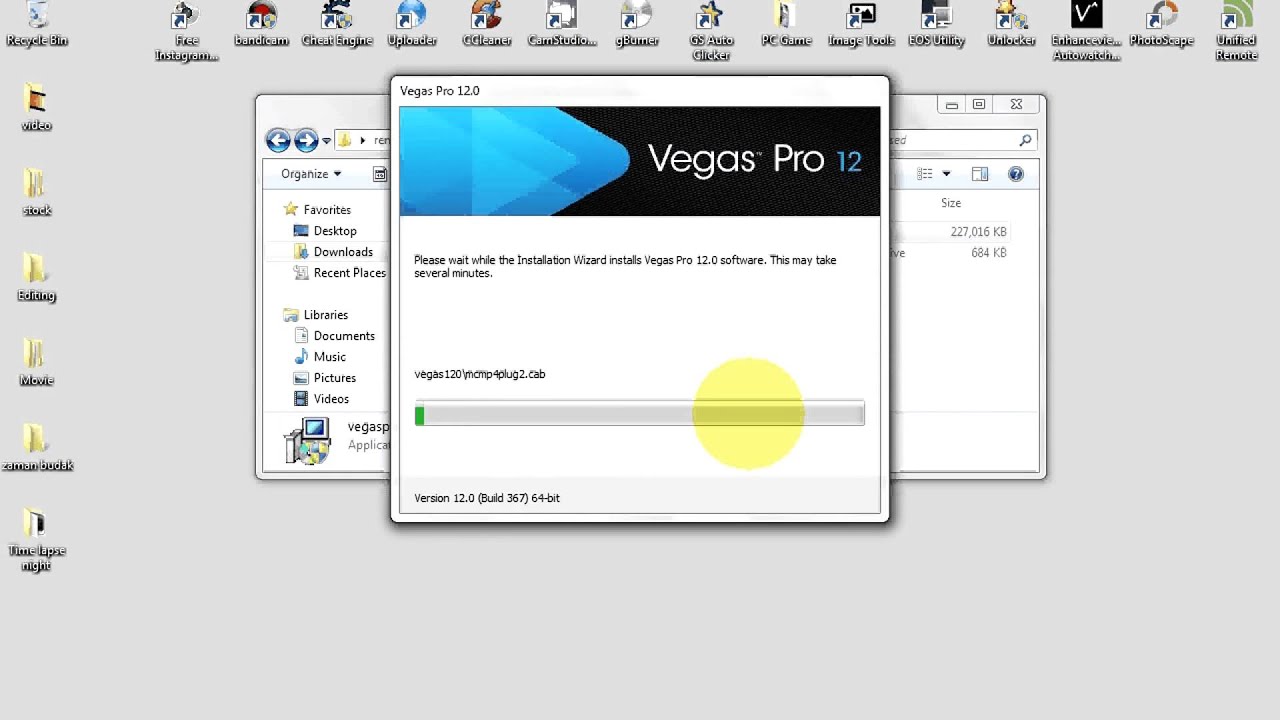Select the CCleaner desktop shortcut
The image size is (1280, 720).
487,24
